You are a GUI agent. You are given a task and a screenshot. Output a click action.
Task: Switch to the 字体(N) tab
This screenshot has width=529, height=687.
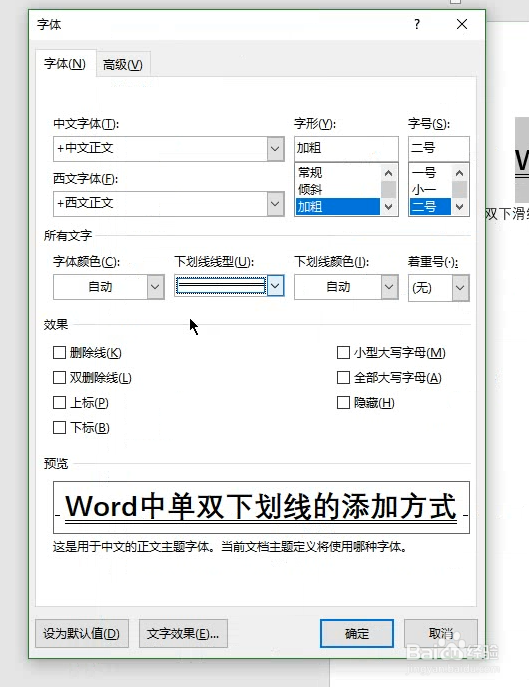tap(65, 64)
